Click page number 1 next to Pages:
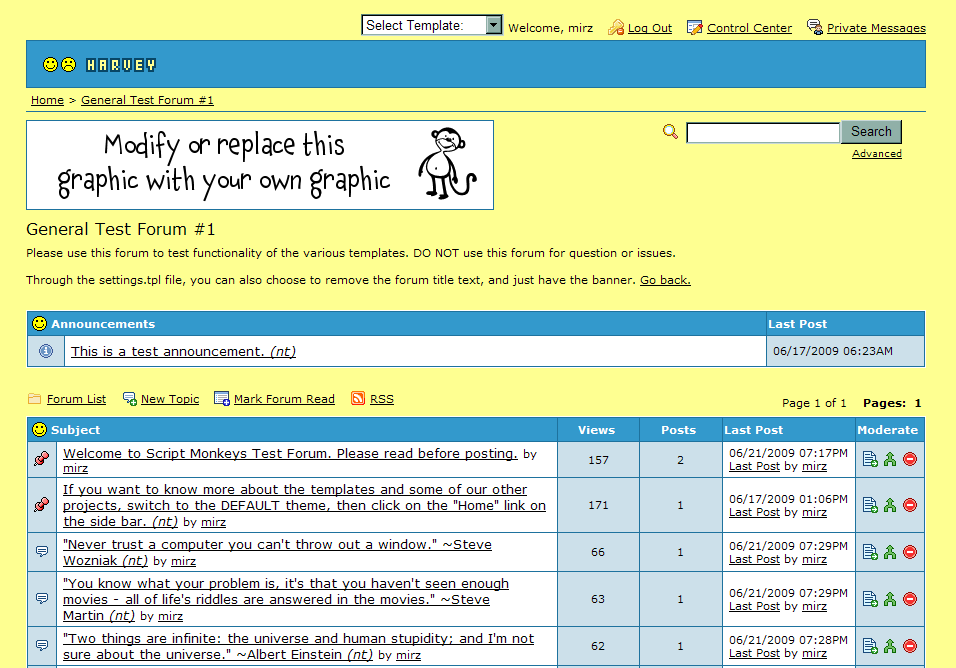The width and height of the screenshot is (956, 668). click(918, 403)
